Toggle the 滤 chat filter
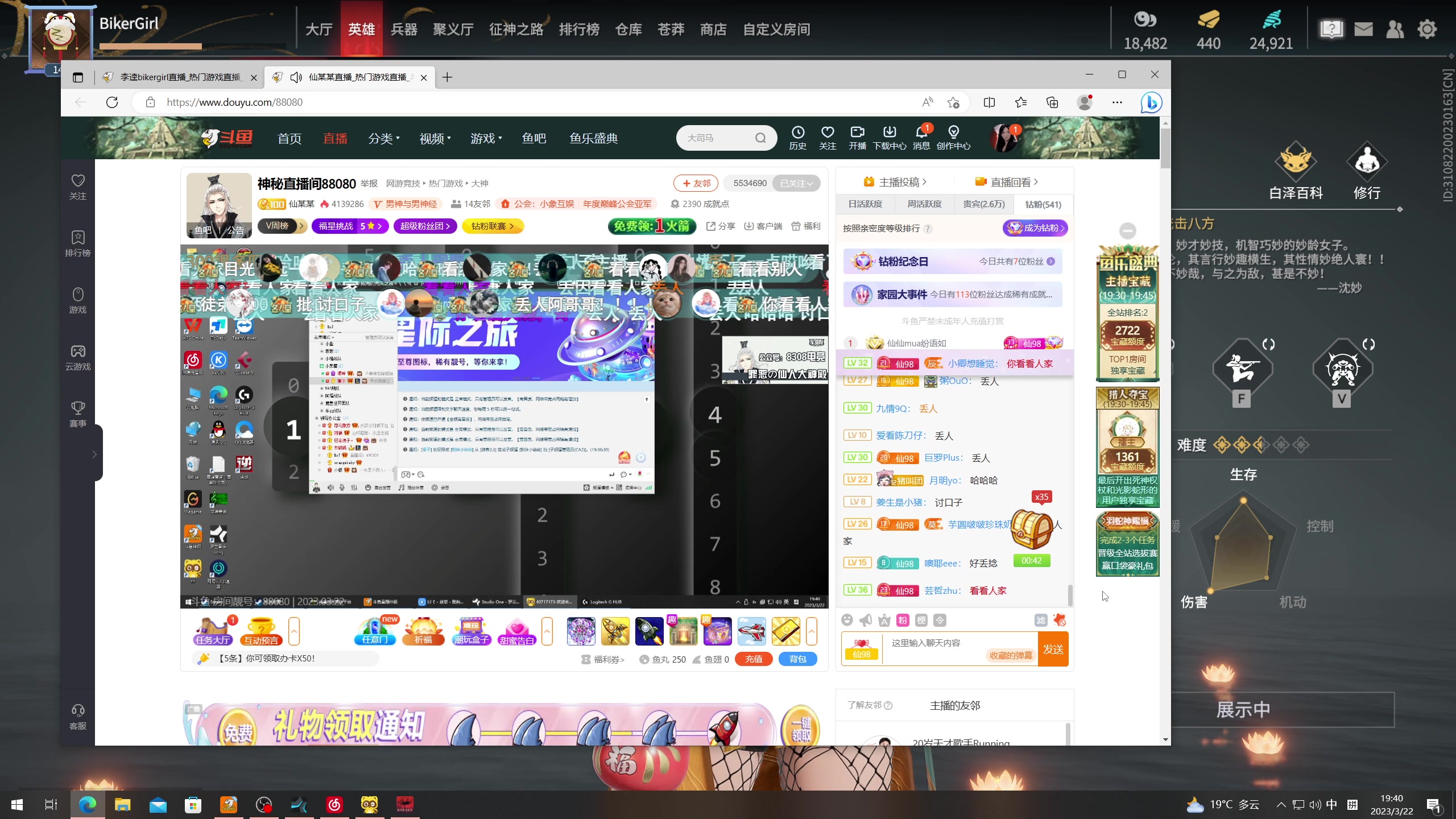 (1041, 620)
